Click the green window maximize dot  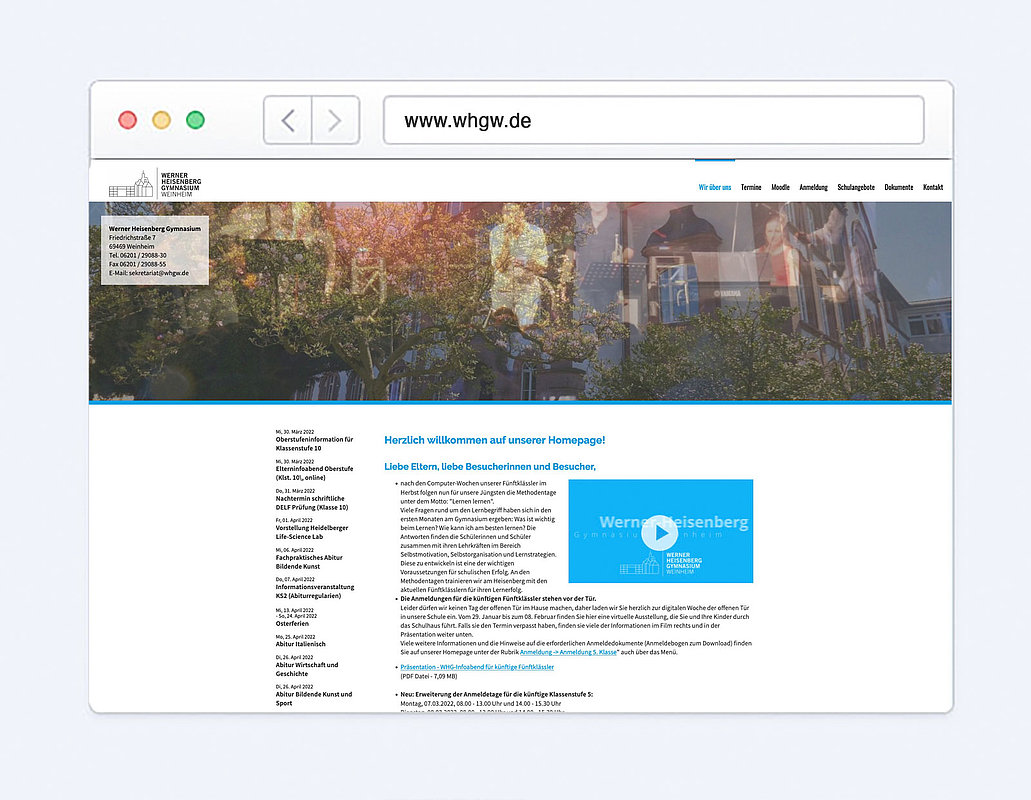(195, 120)
